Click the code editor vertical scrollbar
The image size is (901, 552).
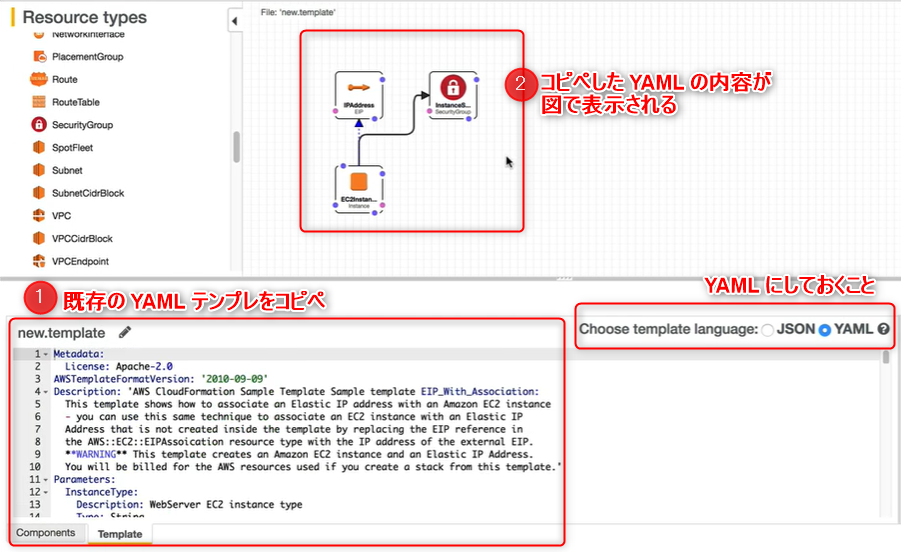tap(885, 357)
